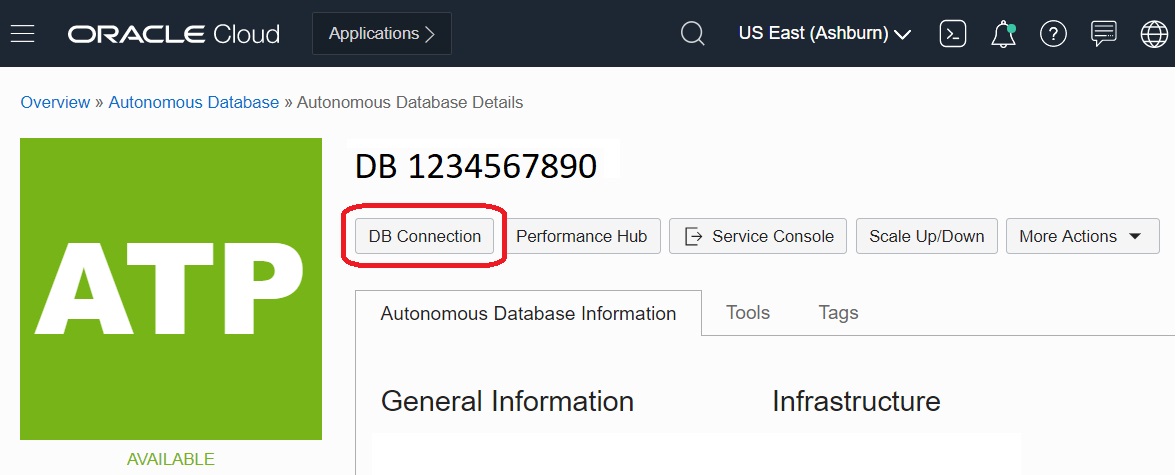Open the notifications bell
The height and width of the screenshot is (475, 1176).
1003,35
